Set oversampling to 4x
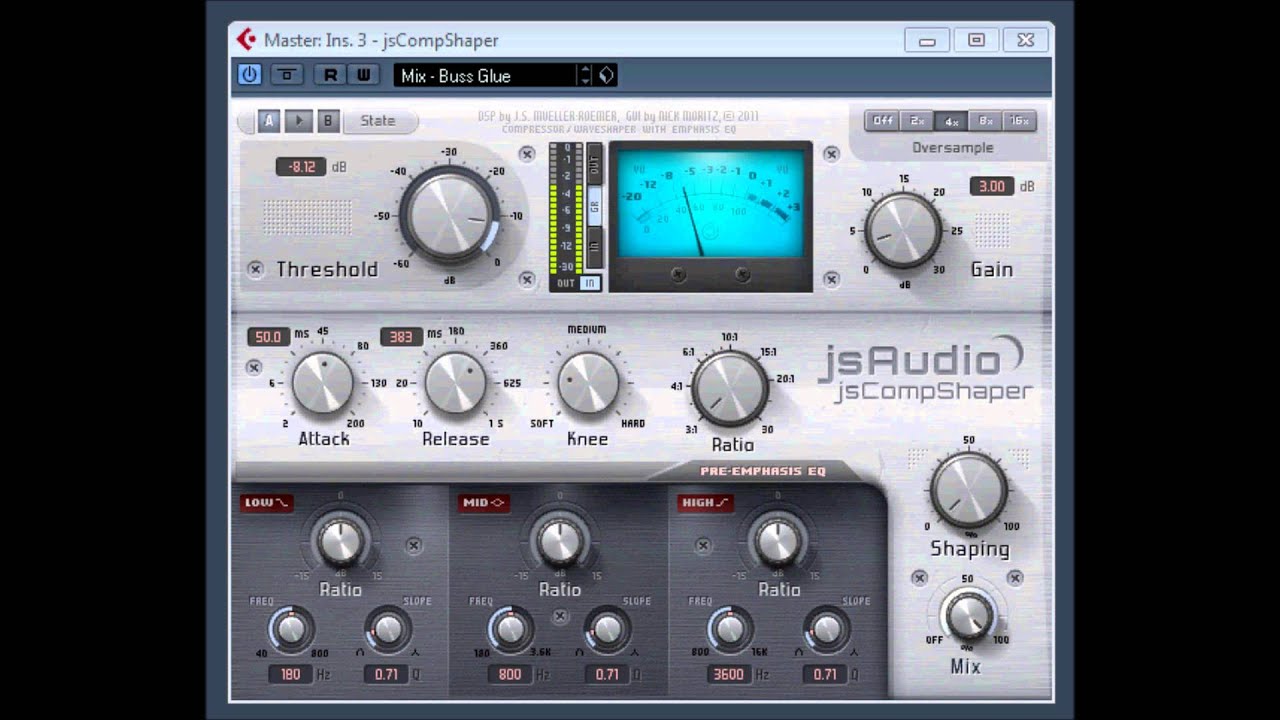1280x720 pixels. [951, 121]
